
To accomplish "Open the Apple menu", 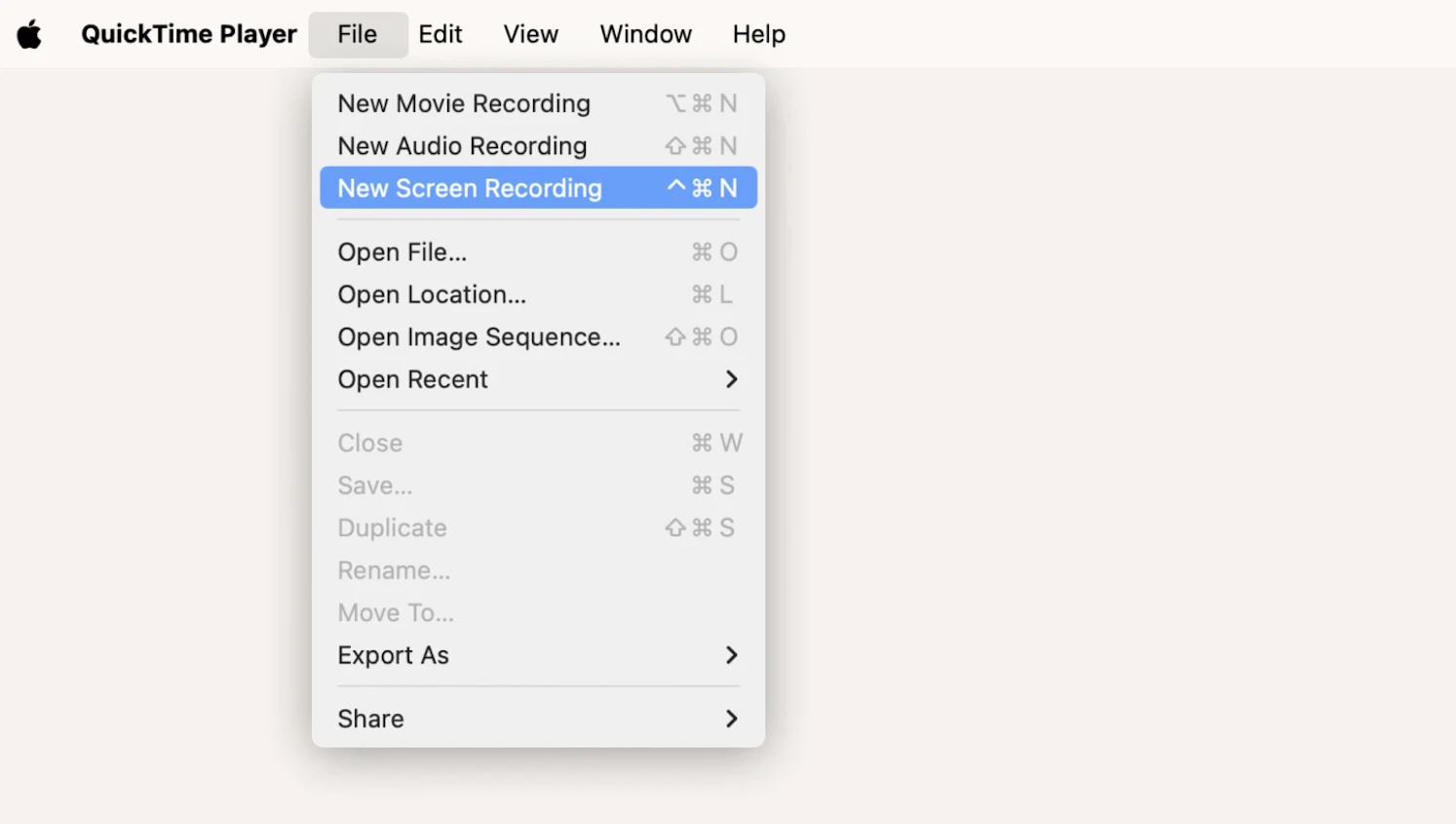I will tap(29, 33).
